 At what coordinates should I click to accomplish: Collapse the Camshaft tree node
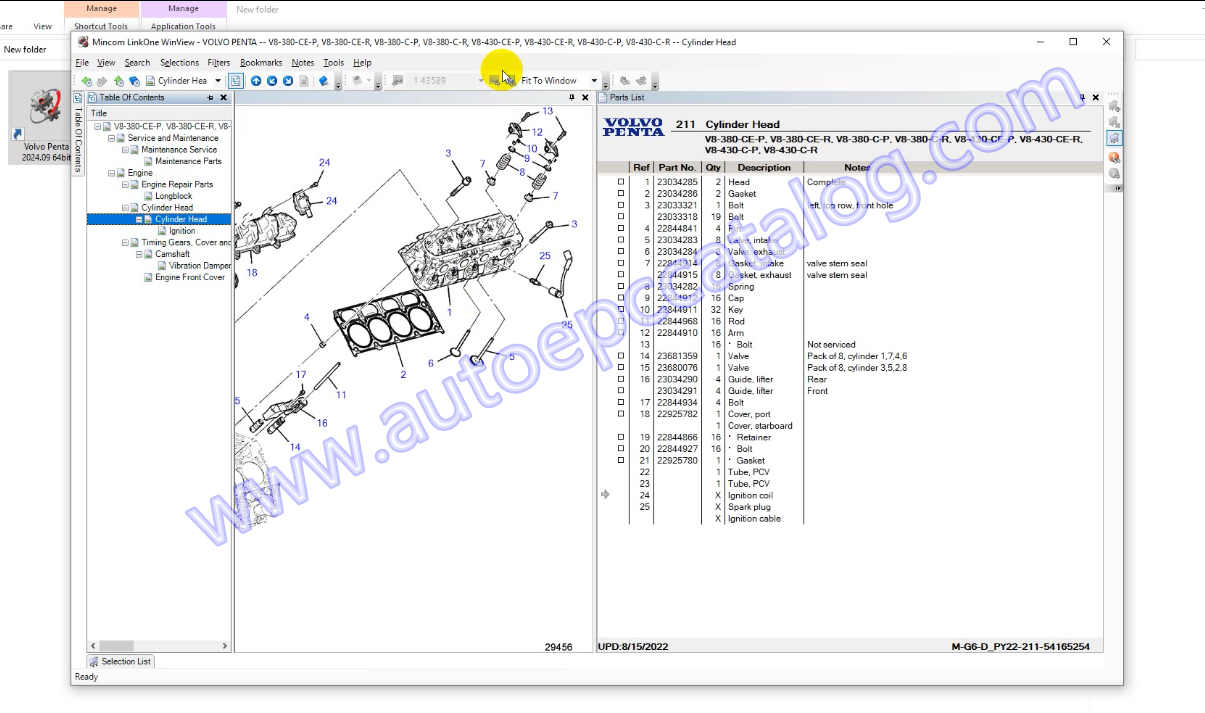(139, 254)
